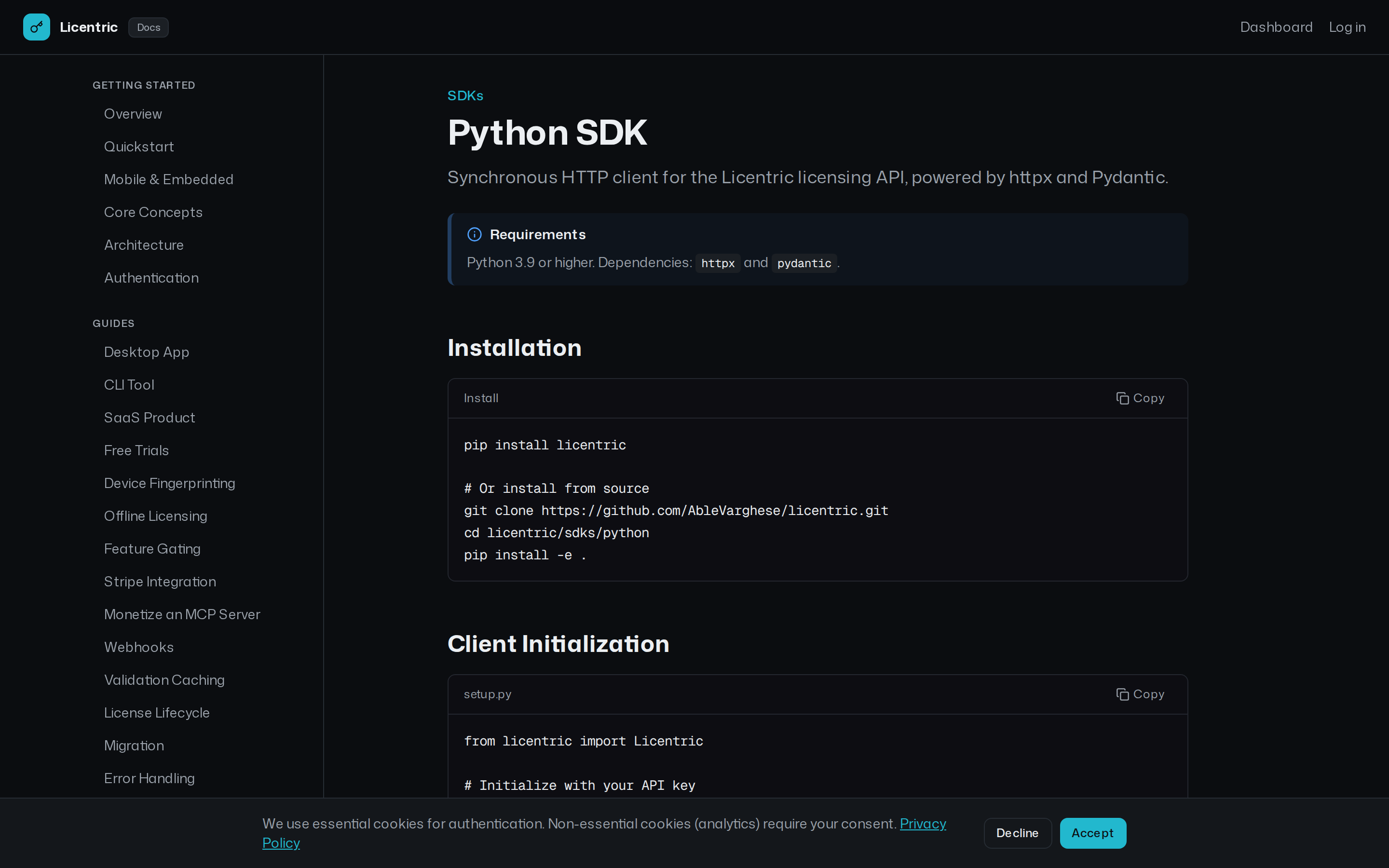1389x868 pixels.
Task: Open Error Handling guide
Action: 149,778
